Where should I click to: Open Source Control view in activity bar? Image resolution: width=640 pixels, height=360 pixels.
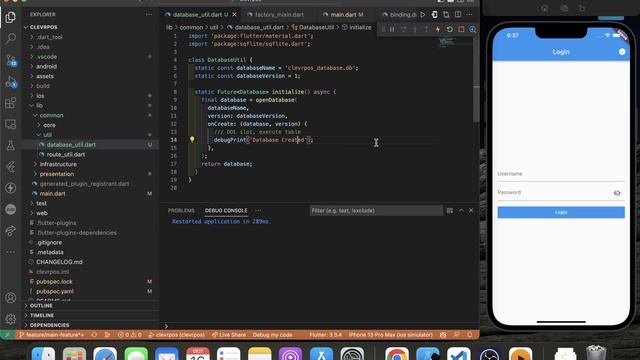point(11,60)
